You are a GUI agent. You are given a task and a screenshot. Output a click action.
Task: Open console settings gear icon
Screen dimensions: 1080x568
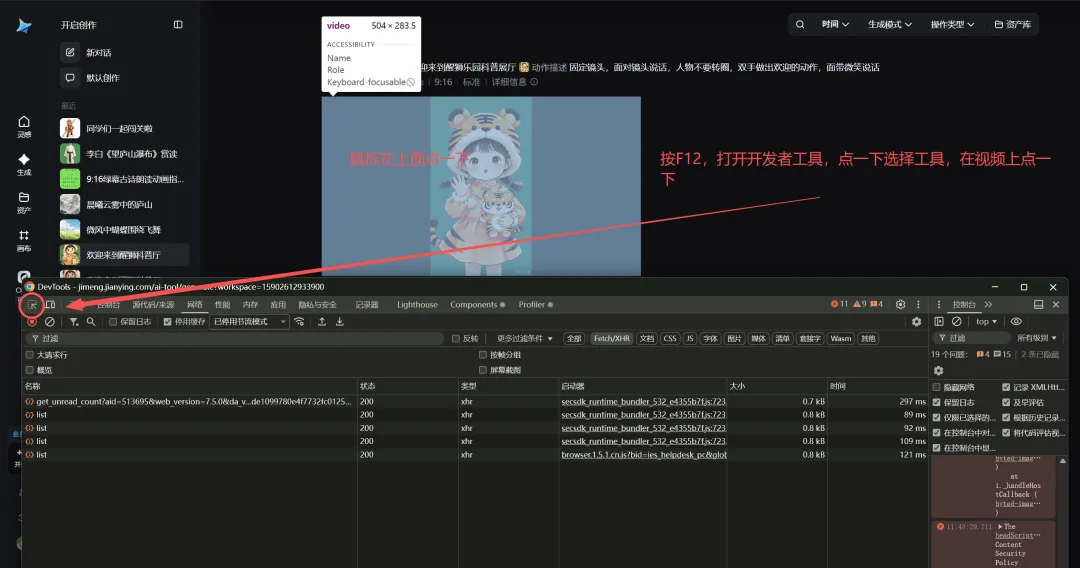(x=938, y=370)
